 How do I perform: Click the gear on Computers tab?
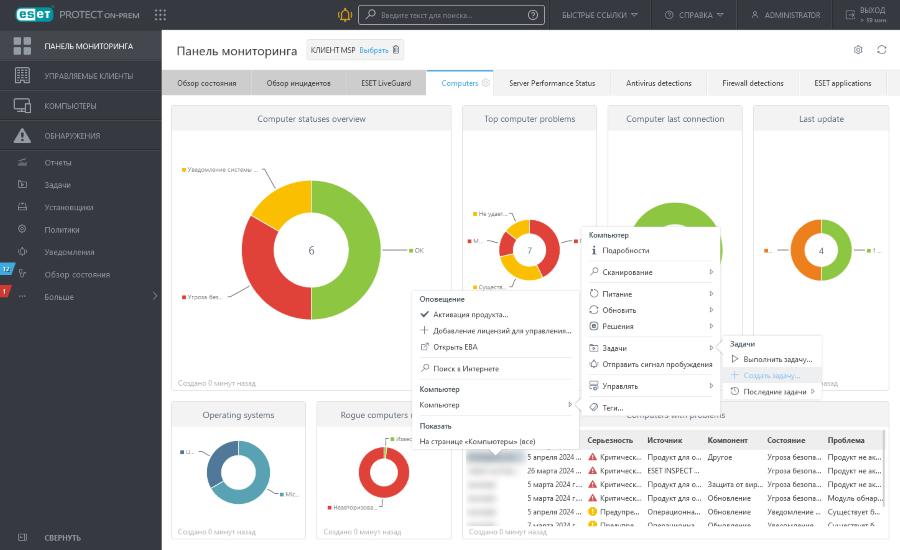[x=486, y=84]
